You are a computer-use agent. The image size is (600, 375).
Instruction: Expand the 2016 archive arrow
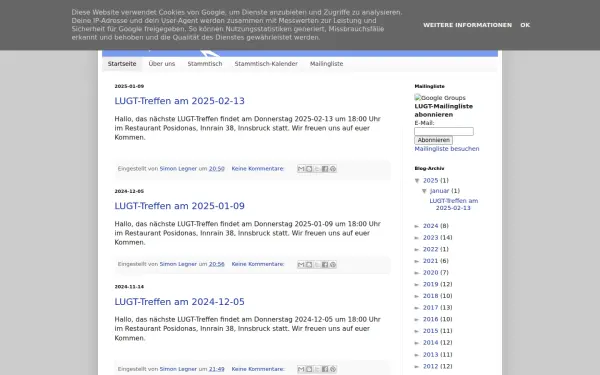pos(417,320)
